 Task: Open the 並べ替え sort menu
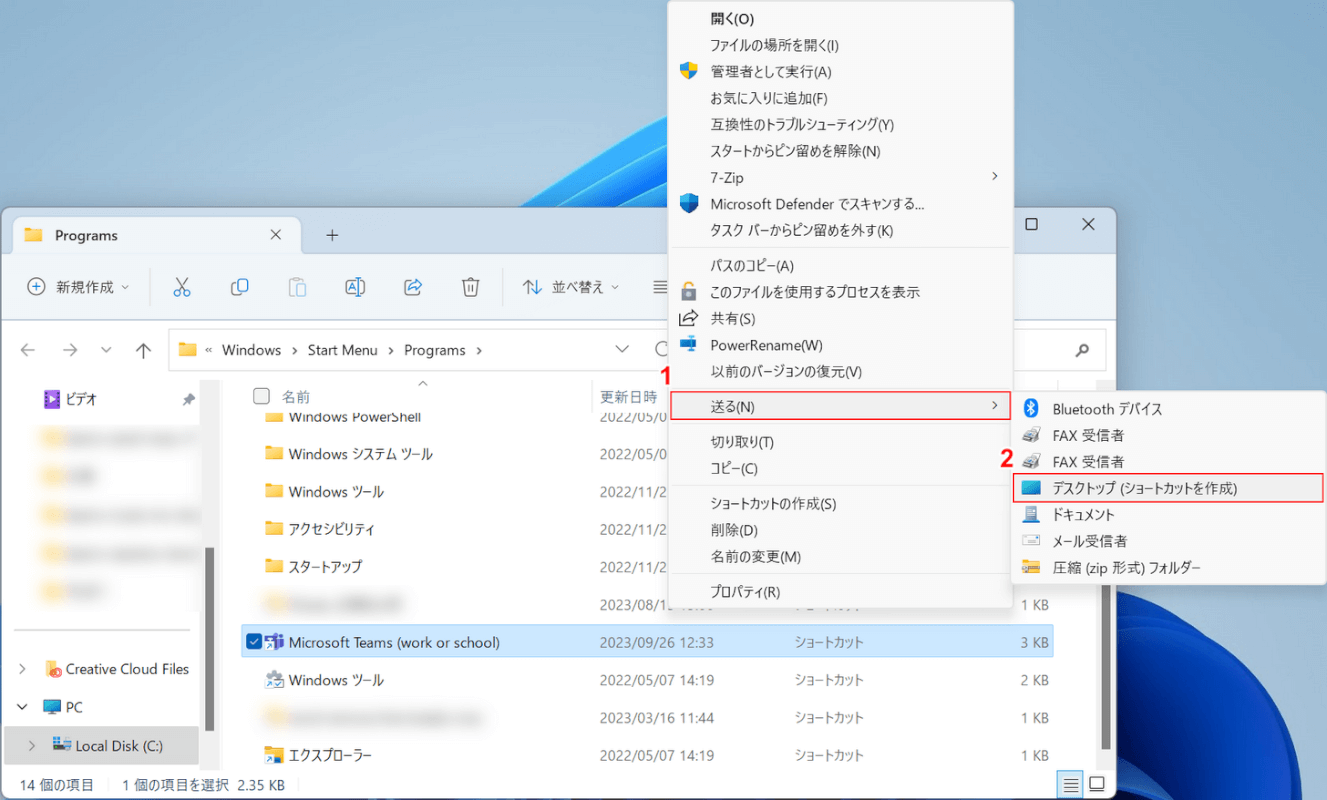click(571, 287)
